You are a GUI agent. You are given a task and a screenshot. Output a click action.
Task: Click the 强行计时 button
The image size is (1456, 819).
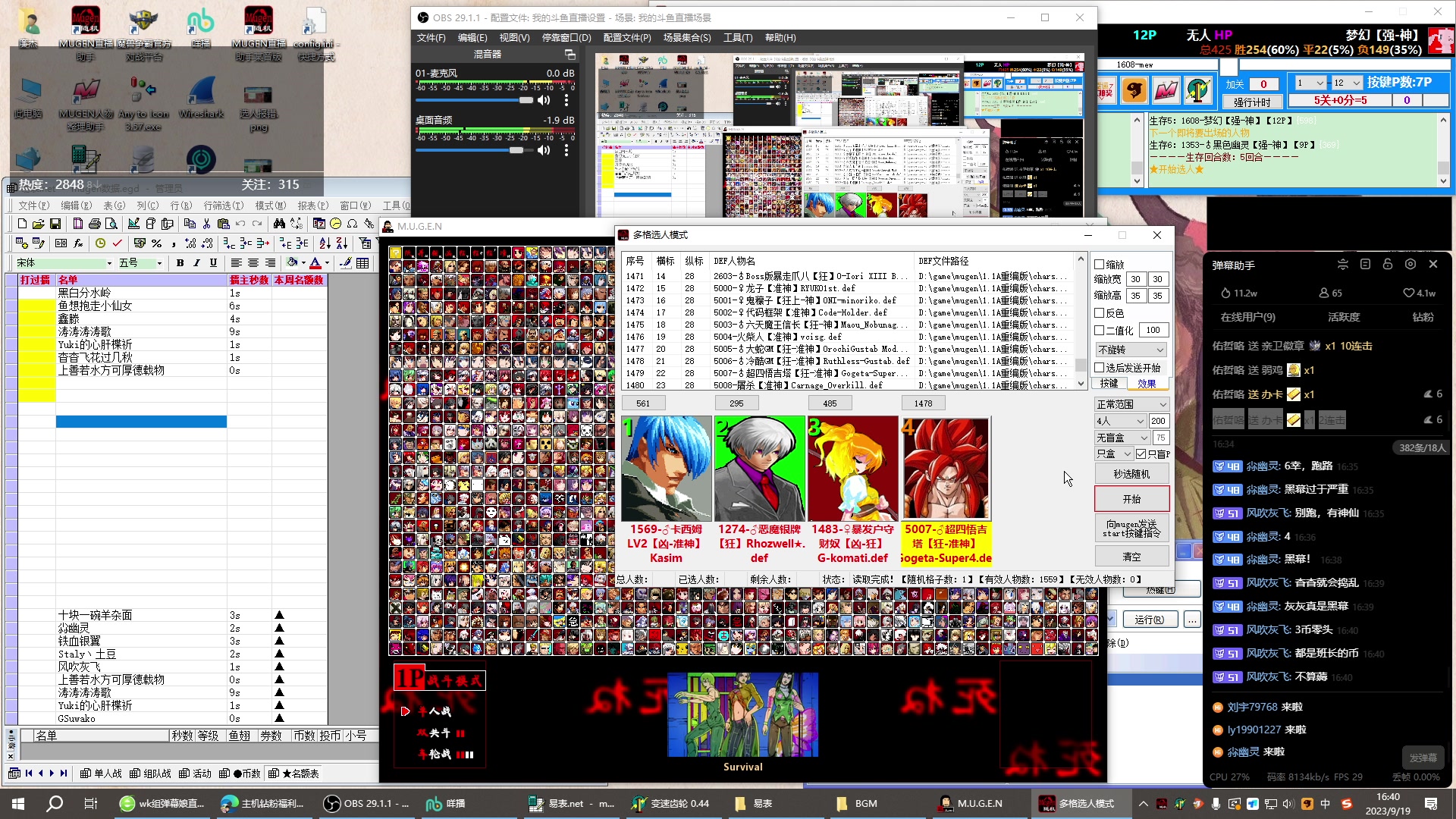(1252, 102)
